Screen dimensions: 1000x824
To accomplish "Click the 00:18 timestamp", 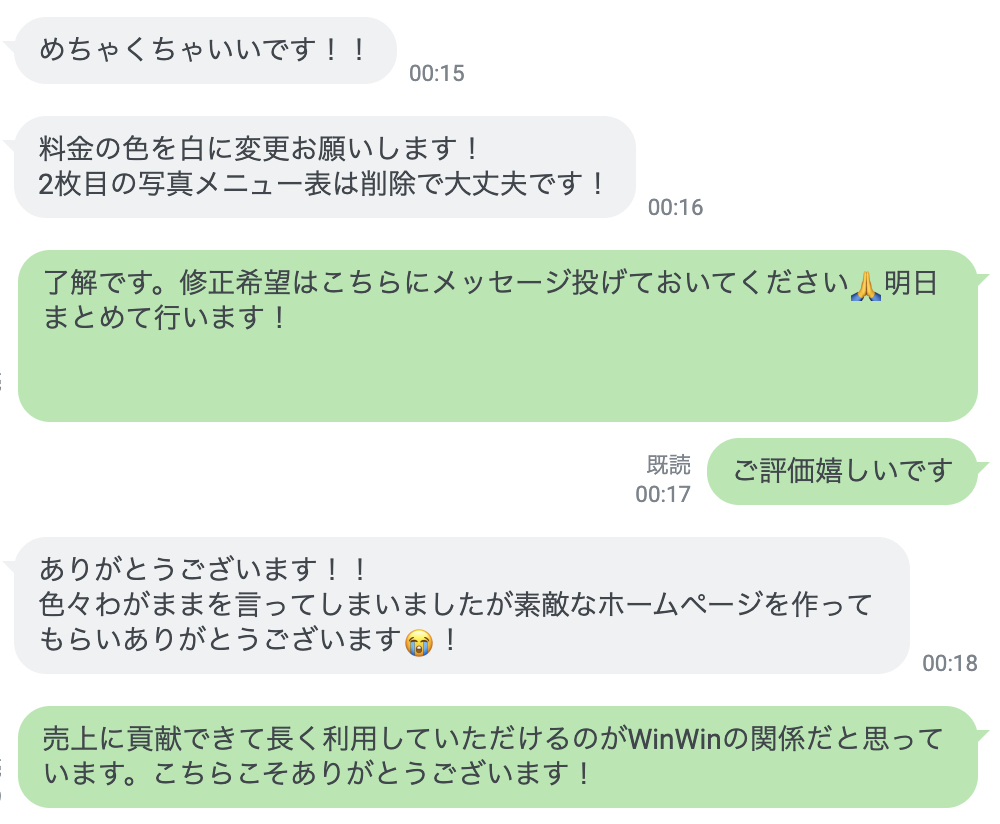I will [950, 663].
